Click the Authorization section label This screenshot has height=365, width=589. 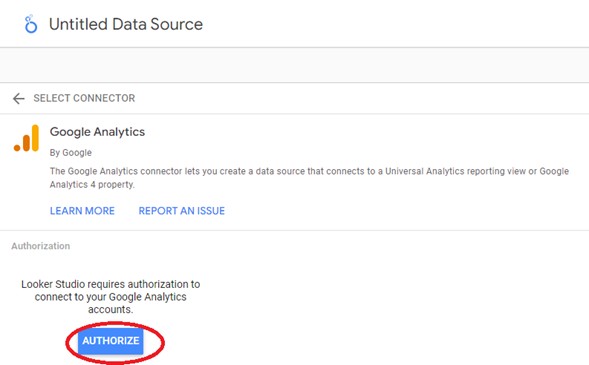coord(41,246)
